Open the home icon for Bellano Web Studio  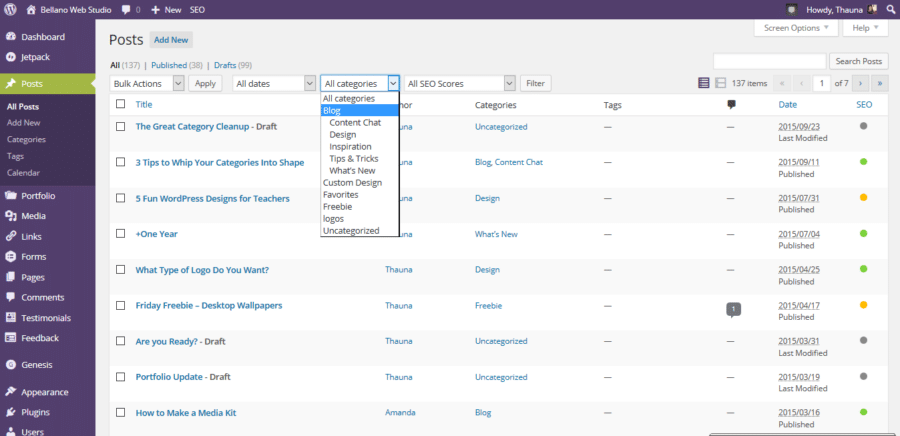pyautogui.click(x=31, y=10)
